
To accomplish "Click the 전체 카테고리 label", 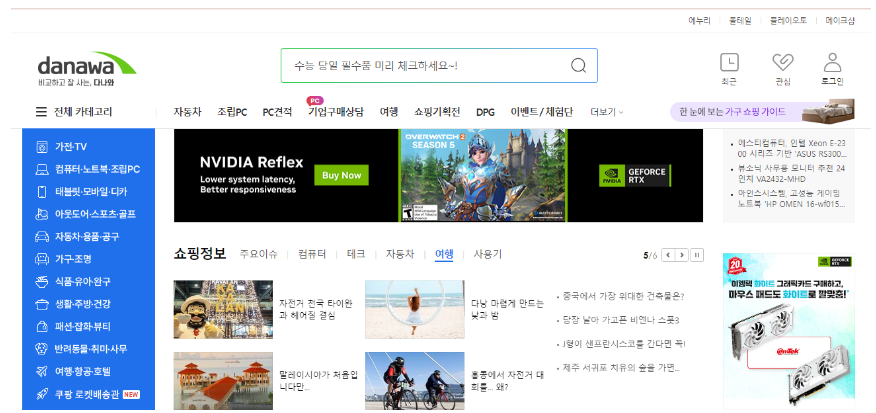I will point(83,112).
